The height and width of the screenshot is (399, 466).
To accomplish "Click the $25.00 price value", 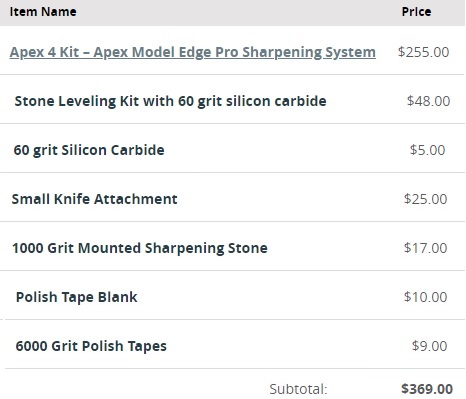I will coord(426,199).
